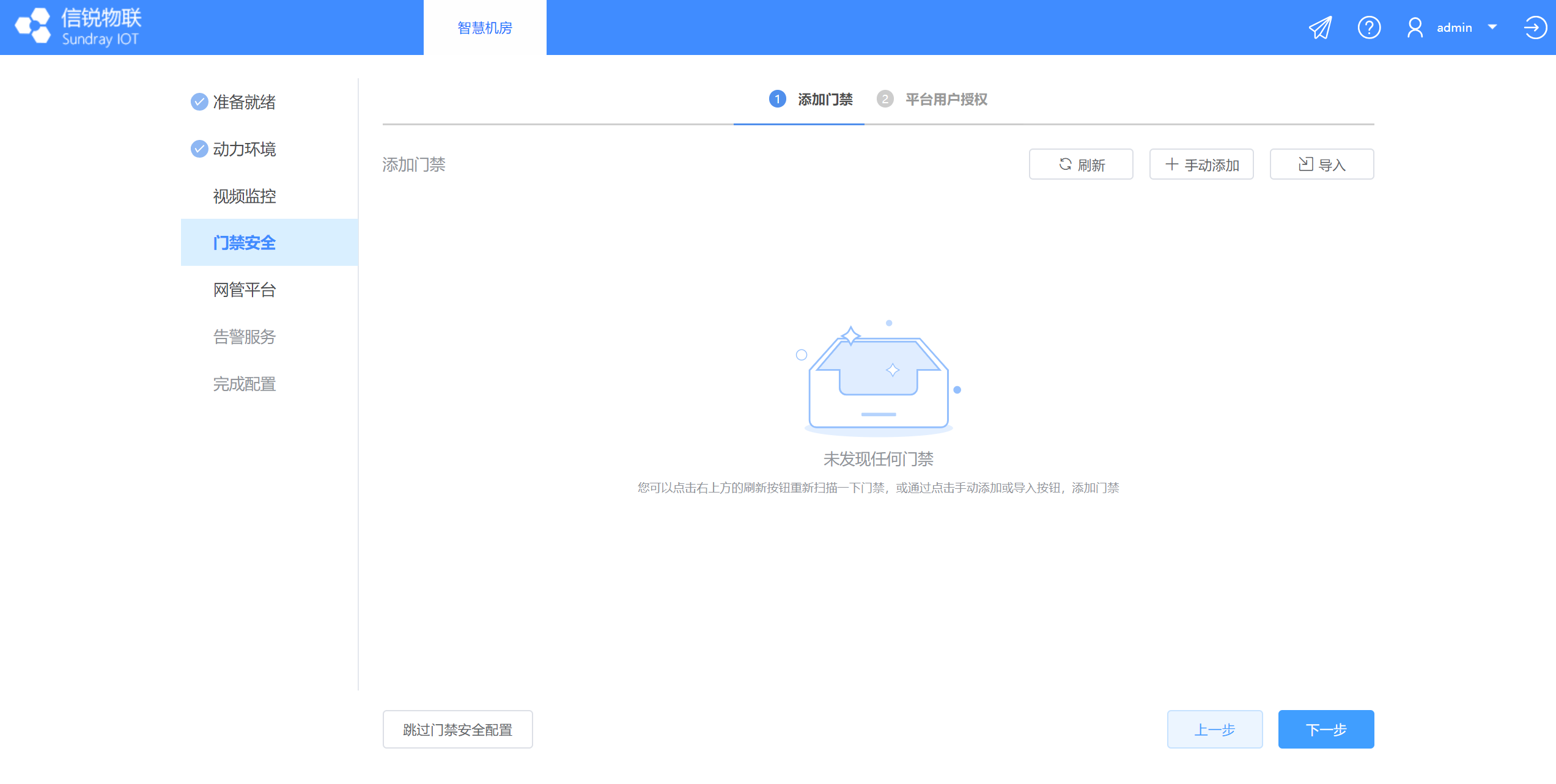Click 导入 import button

[x=1322, y=164]
